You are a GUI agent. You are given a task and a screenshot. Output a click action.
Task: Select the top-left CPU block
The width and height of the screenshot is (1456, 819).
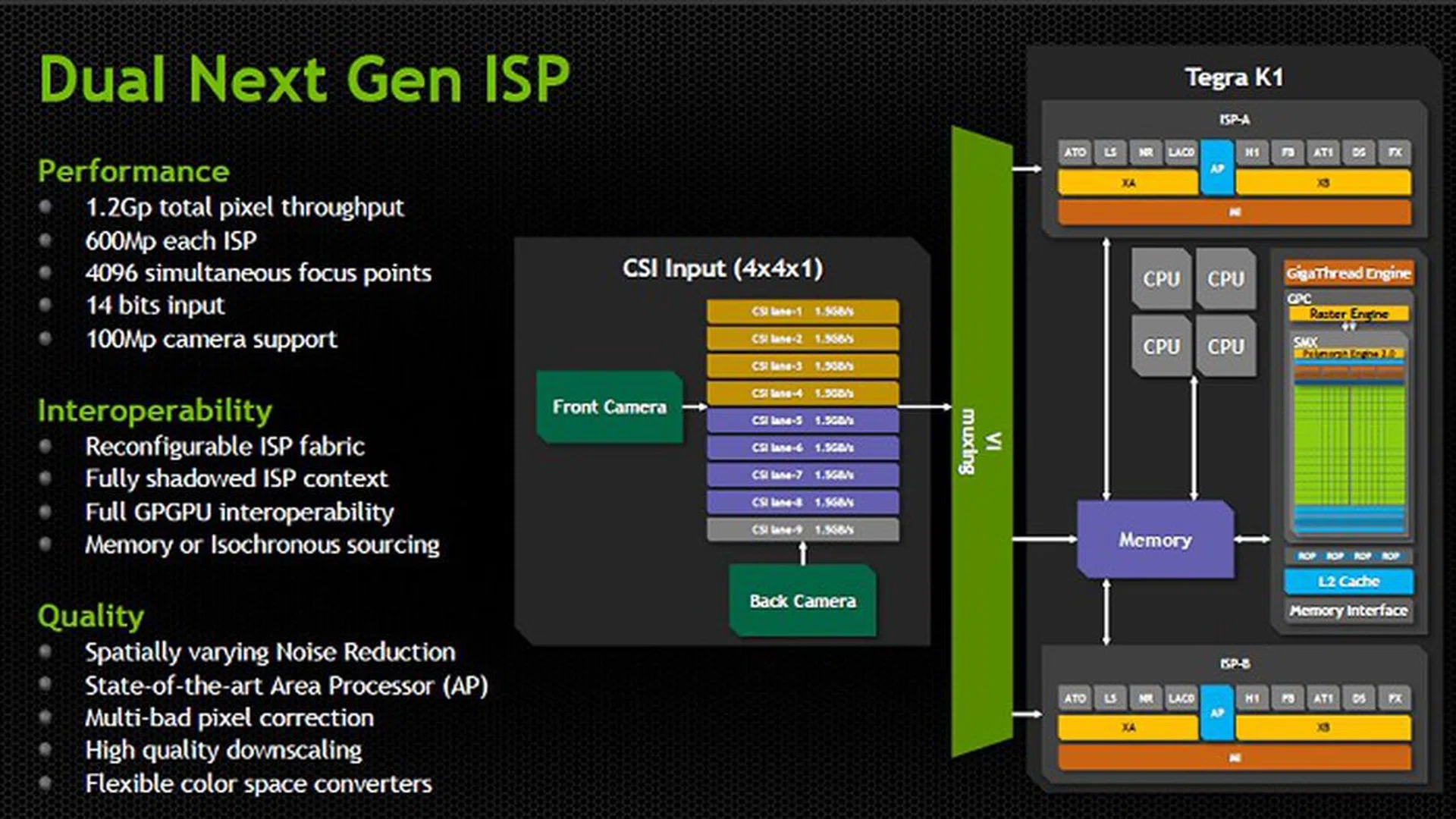click(1161, 279)
